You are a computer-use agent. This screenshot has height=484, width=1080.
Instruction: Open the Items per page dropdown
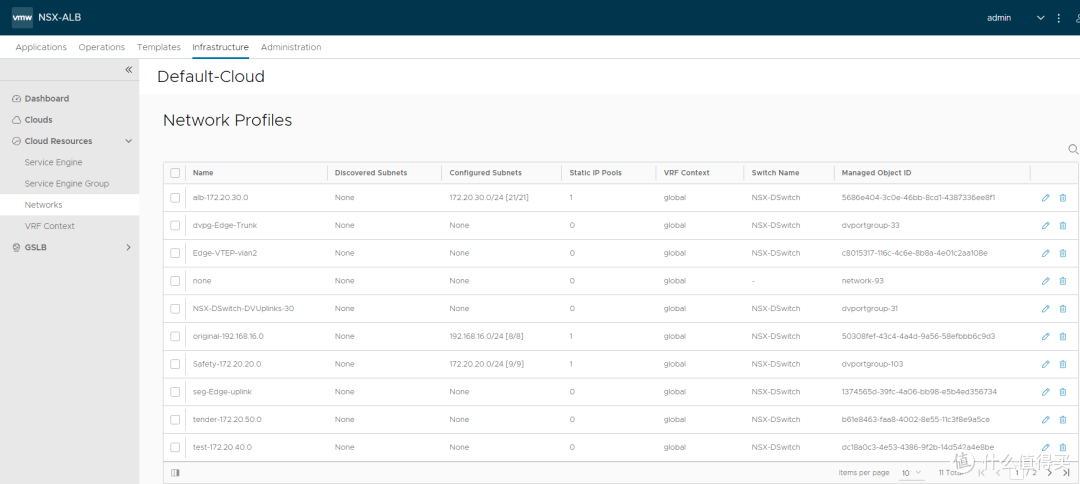[912, 473]
